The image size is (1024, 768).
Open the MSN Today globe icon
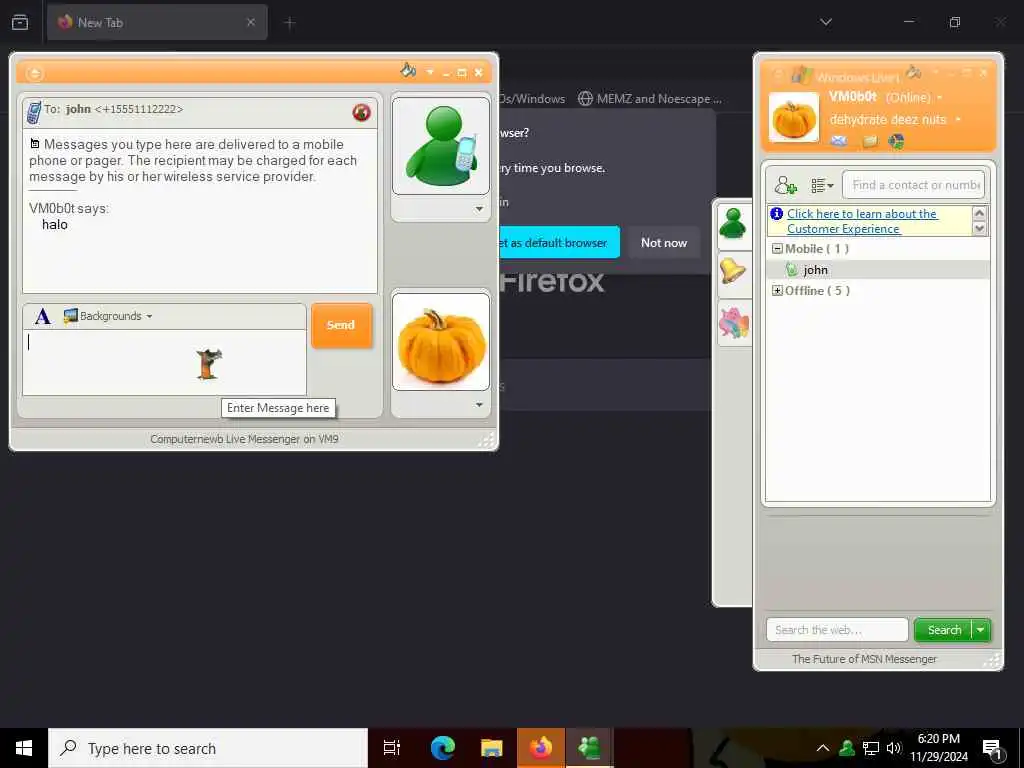click(897, 141)
